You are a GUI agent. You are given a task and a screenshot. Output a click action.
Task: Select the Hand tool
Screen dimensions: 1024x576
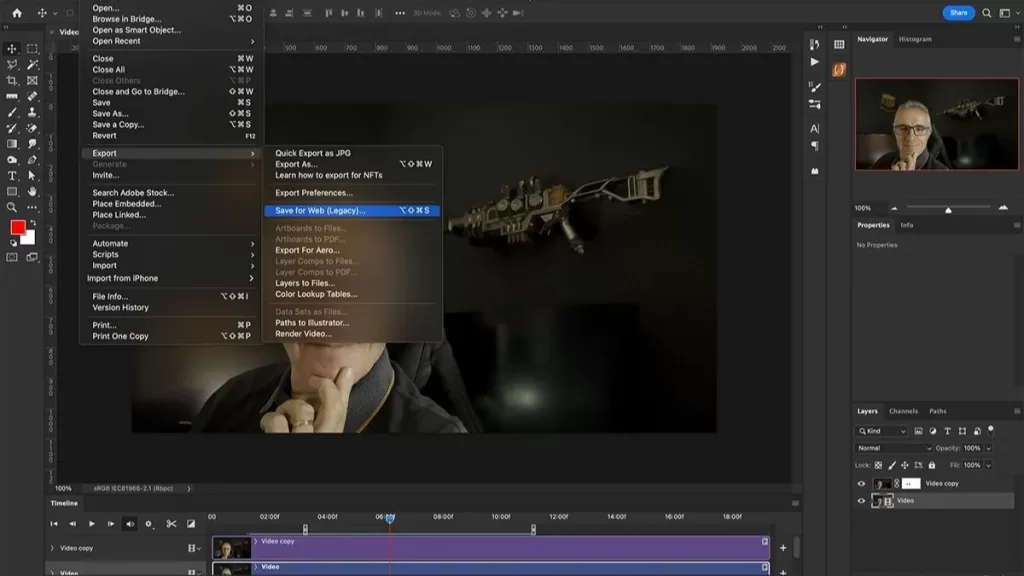tap(32, 191)
